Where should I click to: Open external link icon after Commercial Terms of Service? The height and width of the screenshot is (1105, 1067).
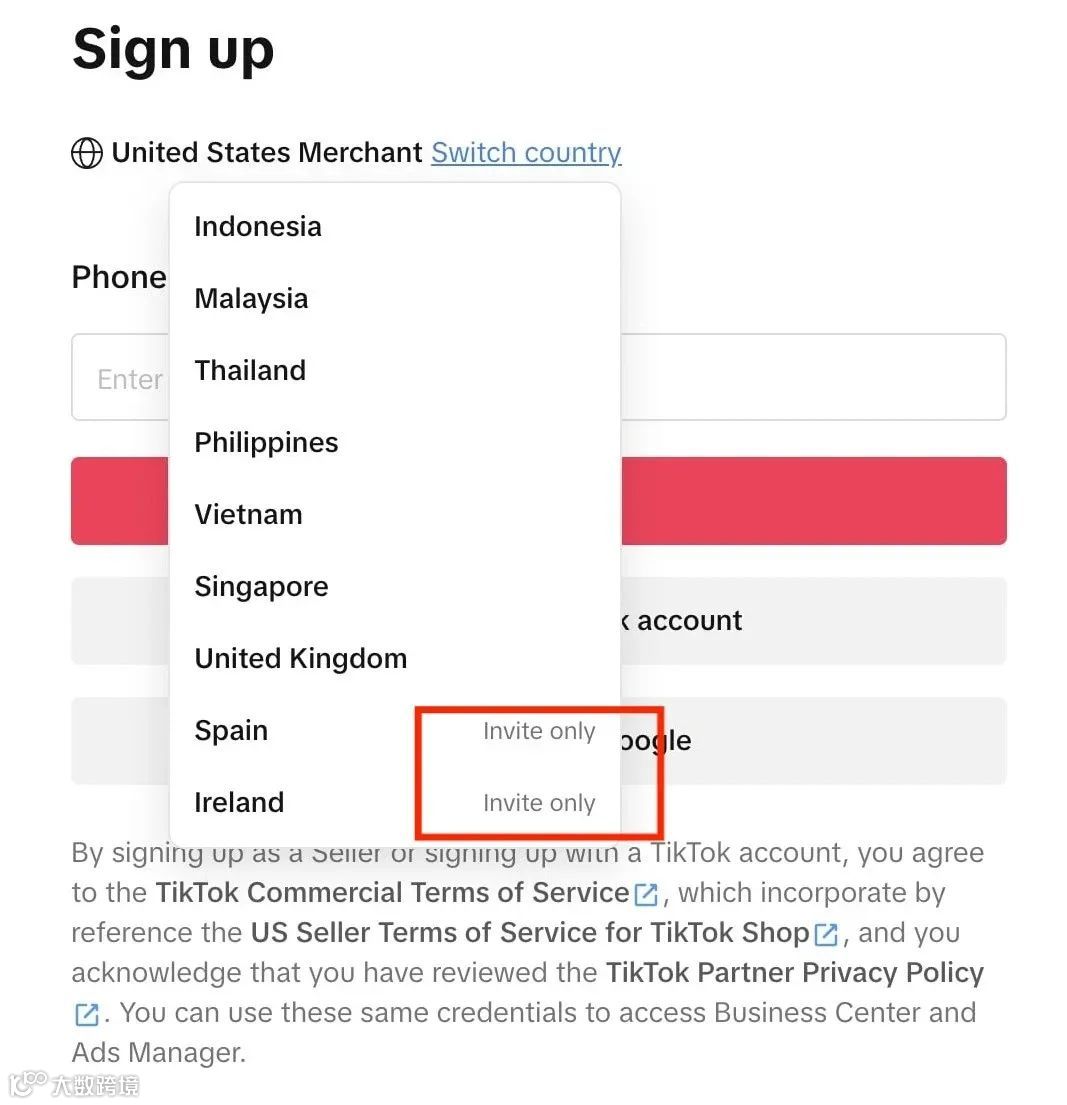coord(646,894)
